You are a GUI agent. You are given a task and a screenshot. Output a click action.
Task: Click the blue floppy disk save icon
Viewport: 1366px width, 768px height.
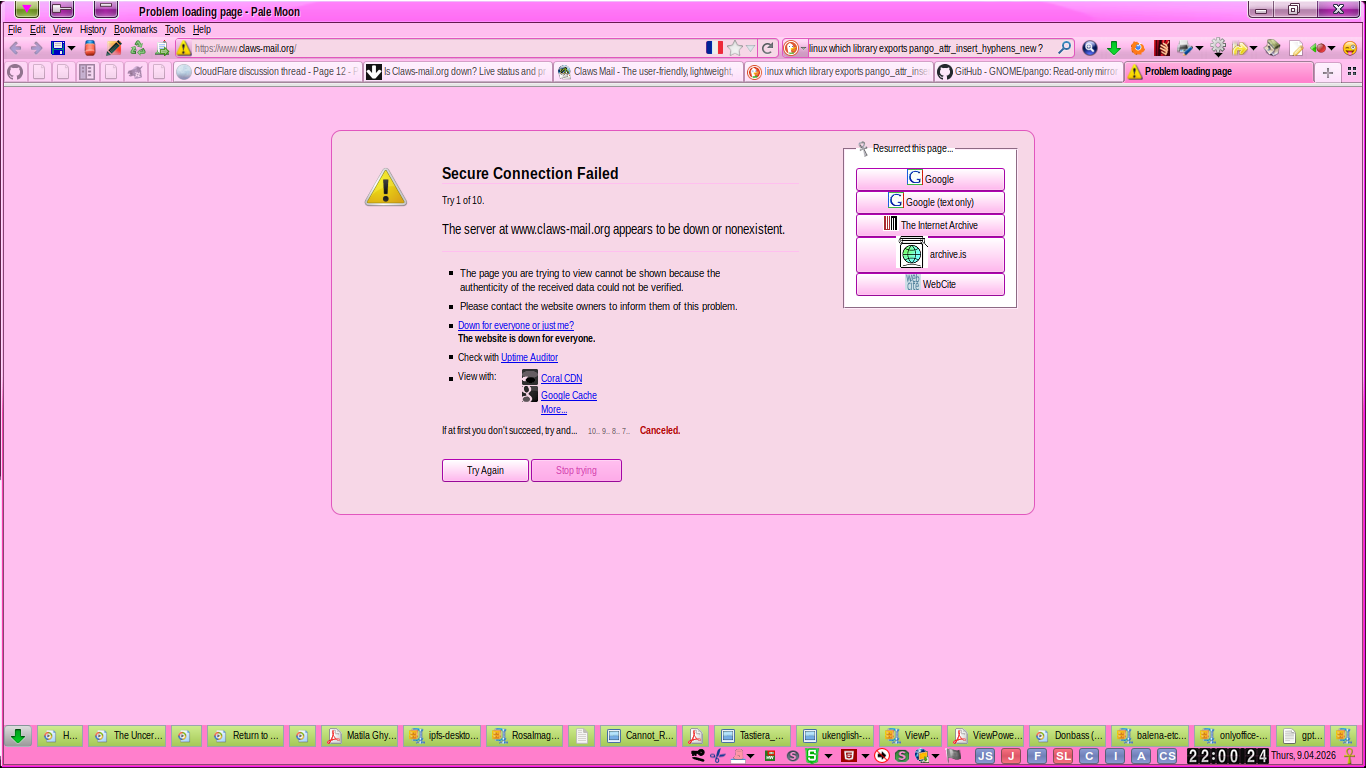click(58, 48)
